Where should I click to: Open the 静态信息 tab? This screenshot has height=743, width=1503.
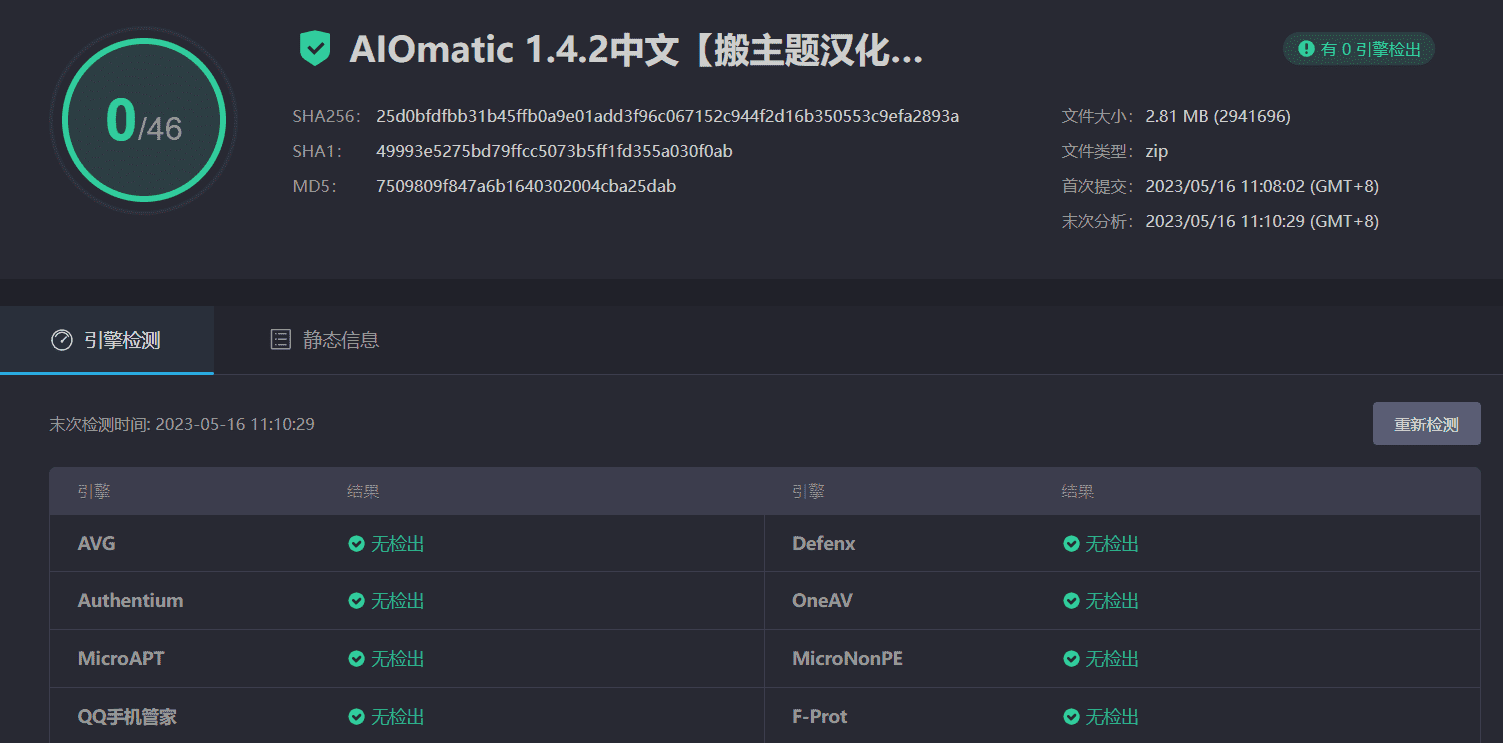click(325, 340)
